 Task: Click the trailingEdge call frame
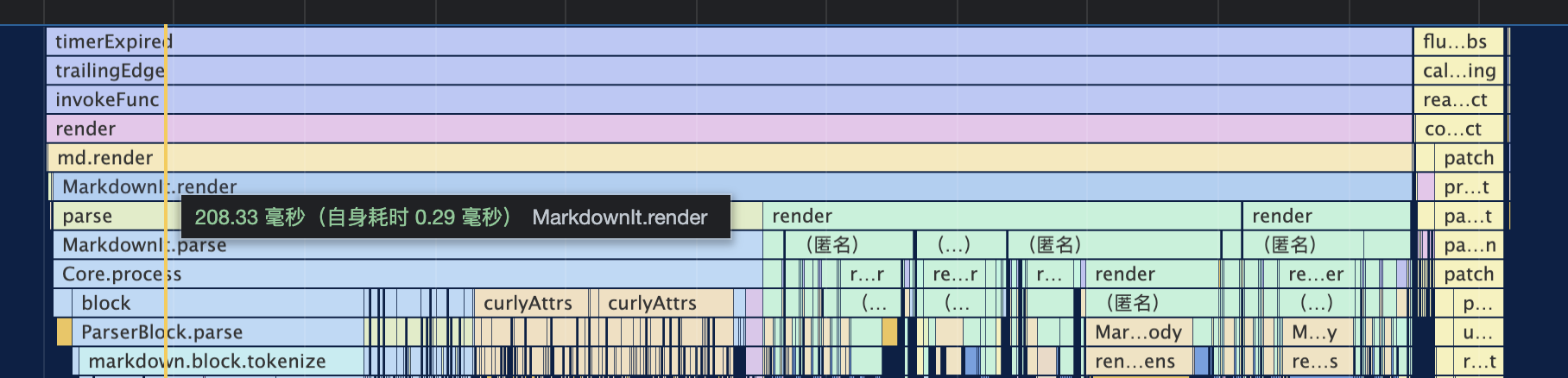pos(725,71)
